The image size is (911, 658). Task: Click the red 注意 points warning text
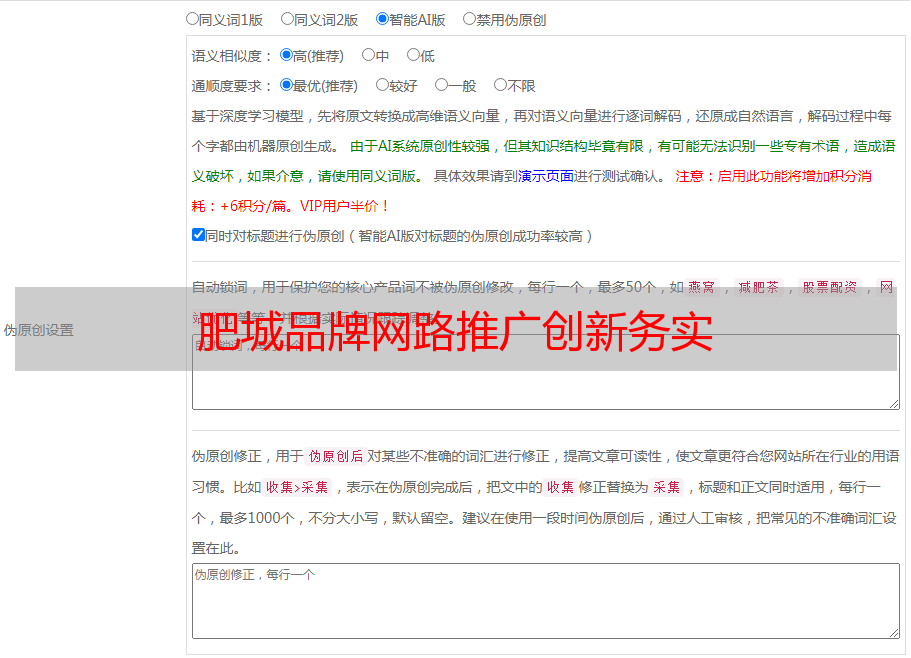(x=531, y=191)
